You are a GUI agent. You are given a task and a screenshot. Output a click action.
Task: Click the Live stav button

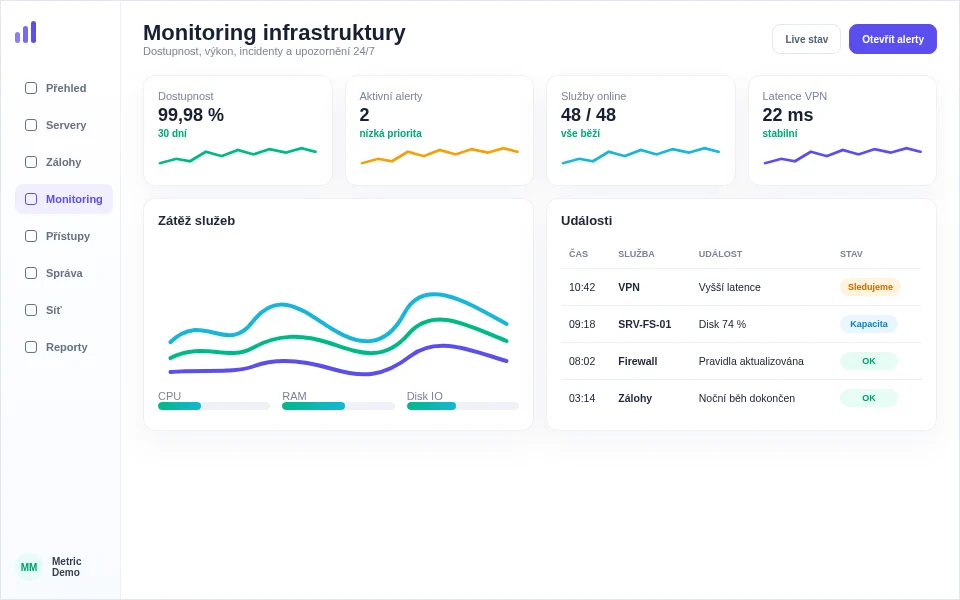[806, 39]
